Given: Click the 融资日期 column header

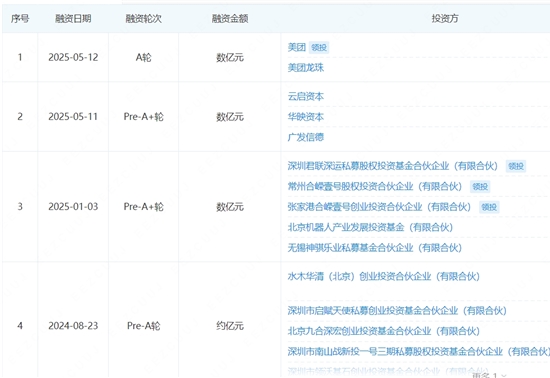Looking at the screenshot, I should (73, 19).
